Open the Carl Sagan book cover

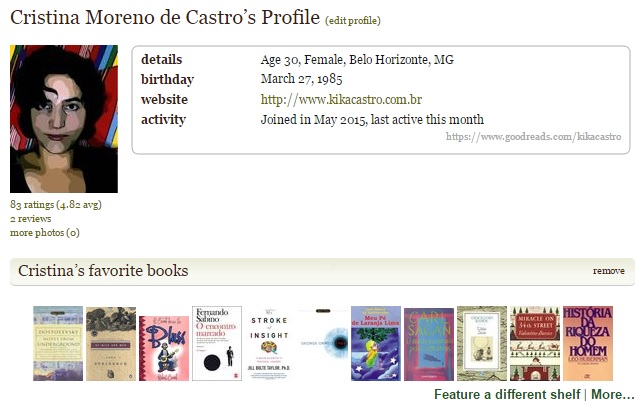click(429, 344)
